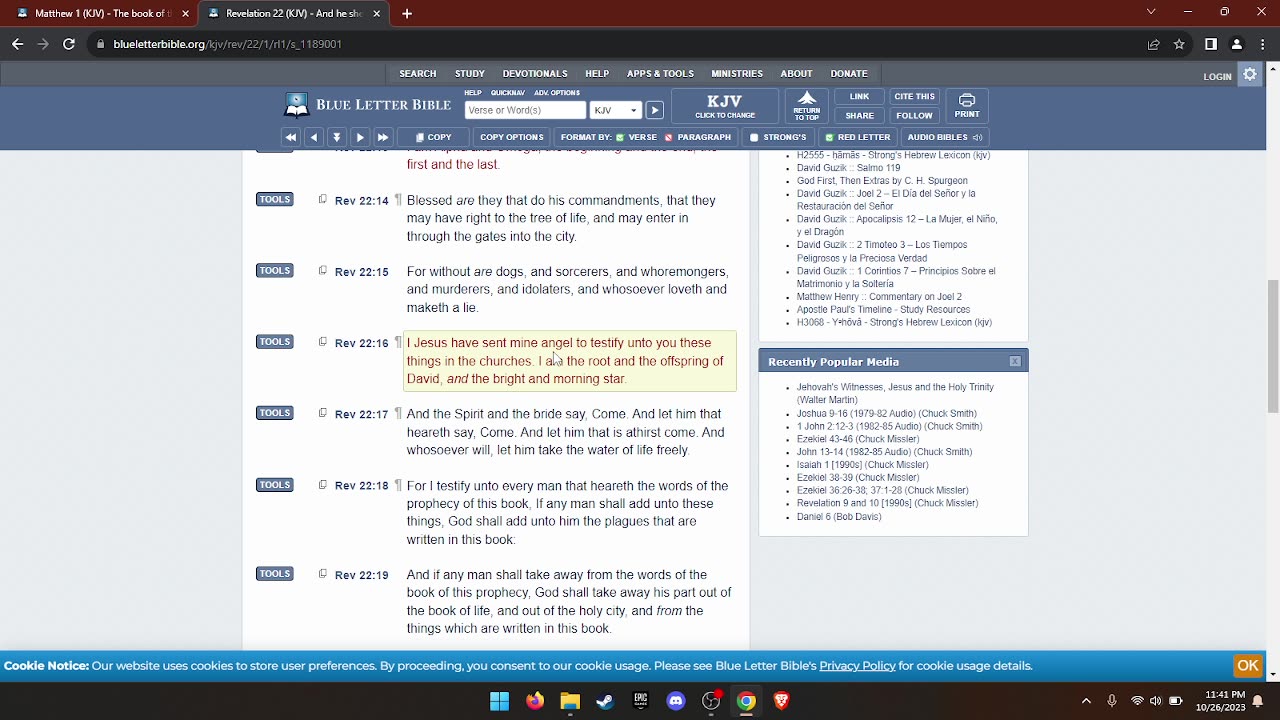Bookmark page with the star icon
This screenshot has height=720, width=1280.
click(x=1179, y=44)
